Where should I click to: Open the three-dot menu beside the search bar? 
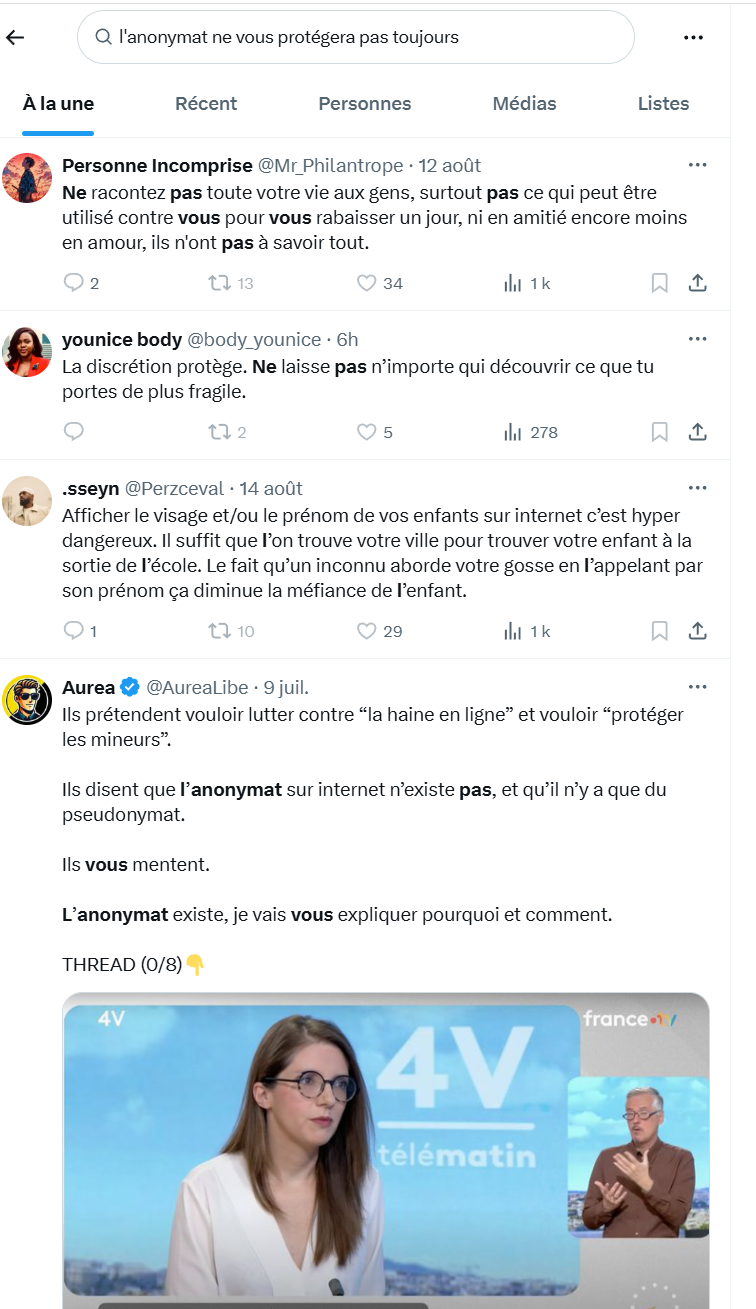pos(693,38)
